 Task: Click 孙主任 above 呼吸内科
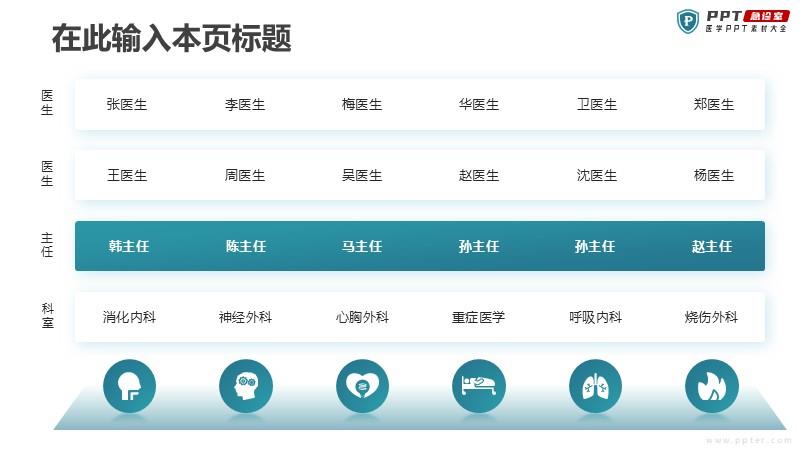point(595,246)
